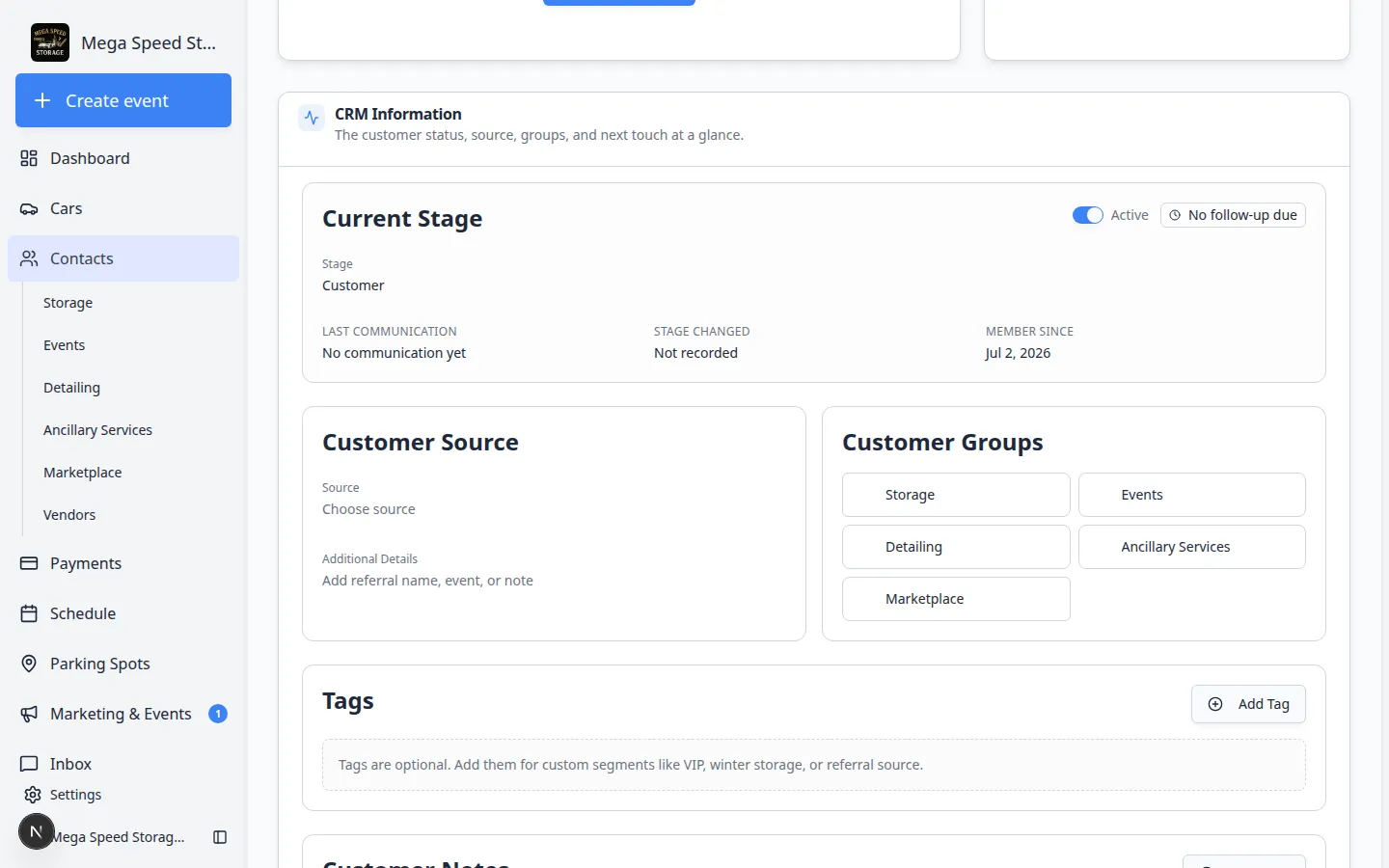1389x868 pixels.
Task: Click the Parking Spots pin icon
Action: point(29,664)
